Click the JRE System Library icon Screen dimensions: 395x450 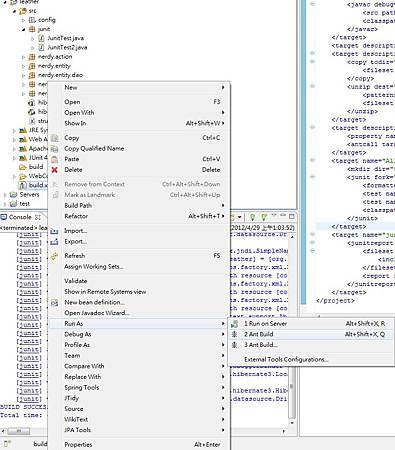(x=23, y=130)
